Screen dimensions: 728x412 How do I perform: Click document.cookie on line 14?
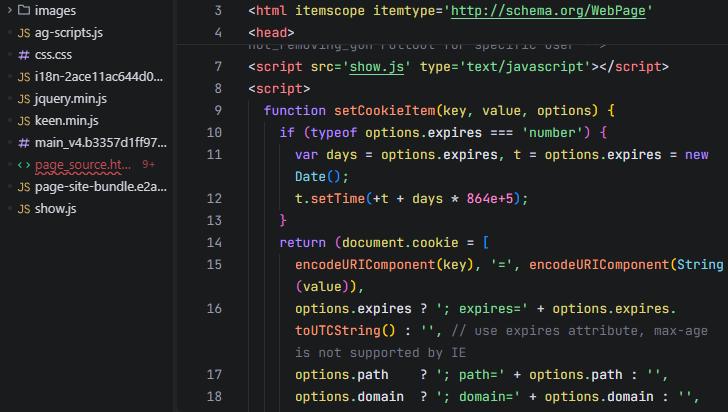(400, 242)
